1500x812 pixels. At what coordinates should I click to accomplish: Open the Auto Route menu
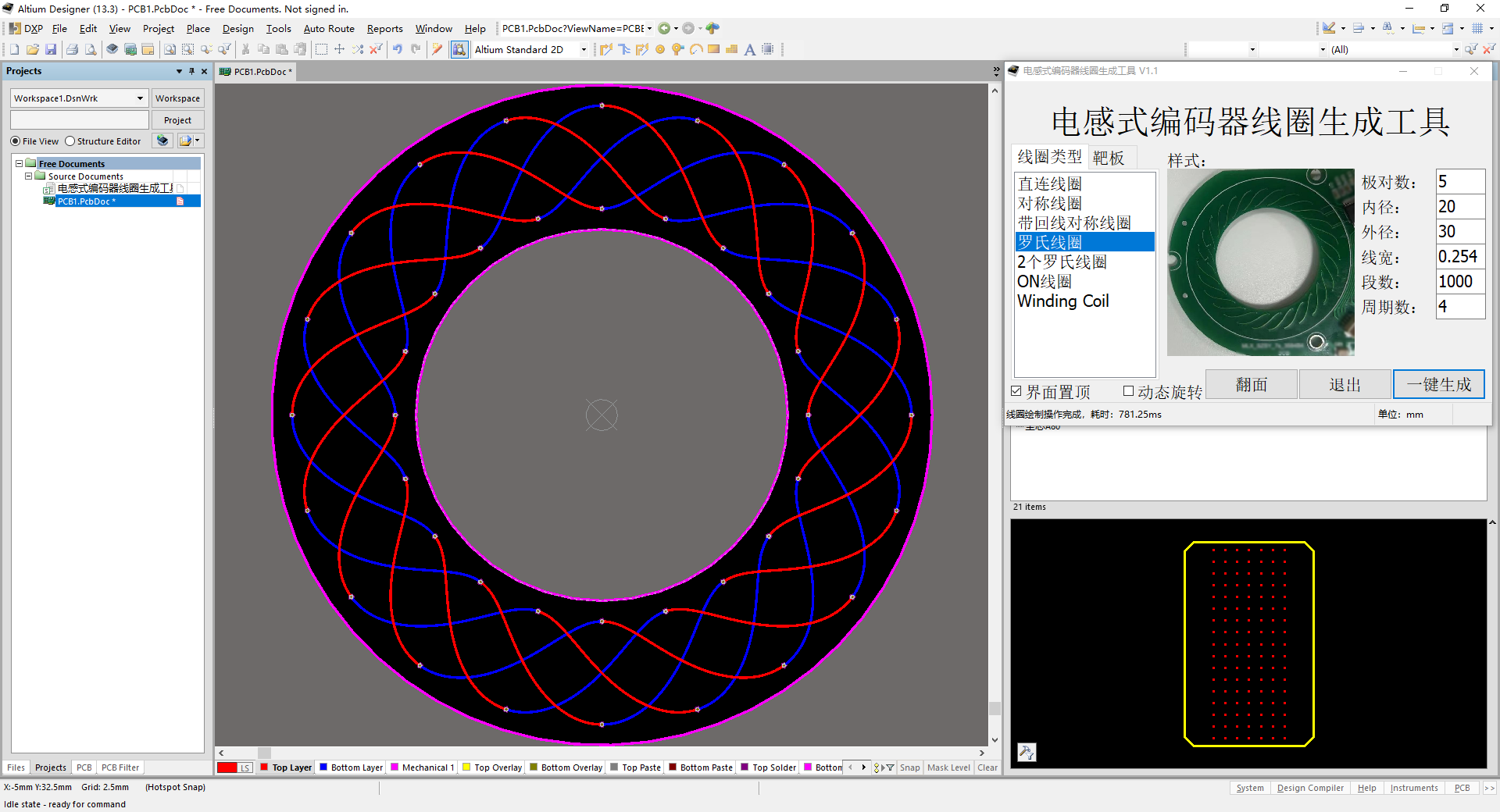point(329,29)
